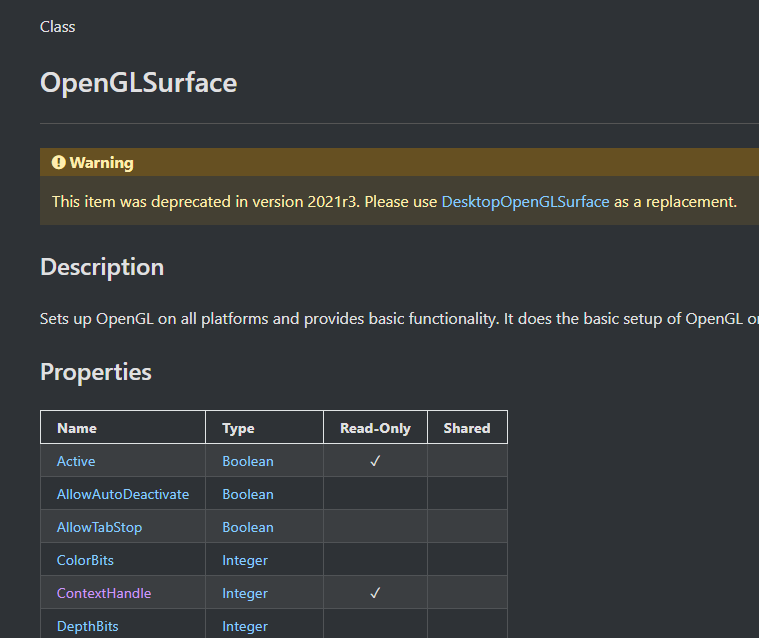
Task: Click Boolean type in Active row
Action: click(x=248, y=461)
